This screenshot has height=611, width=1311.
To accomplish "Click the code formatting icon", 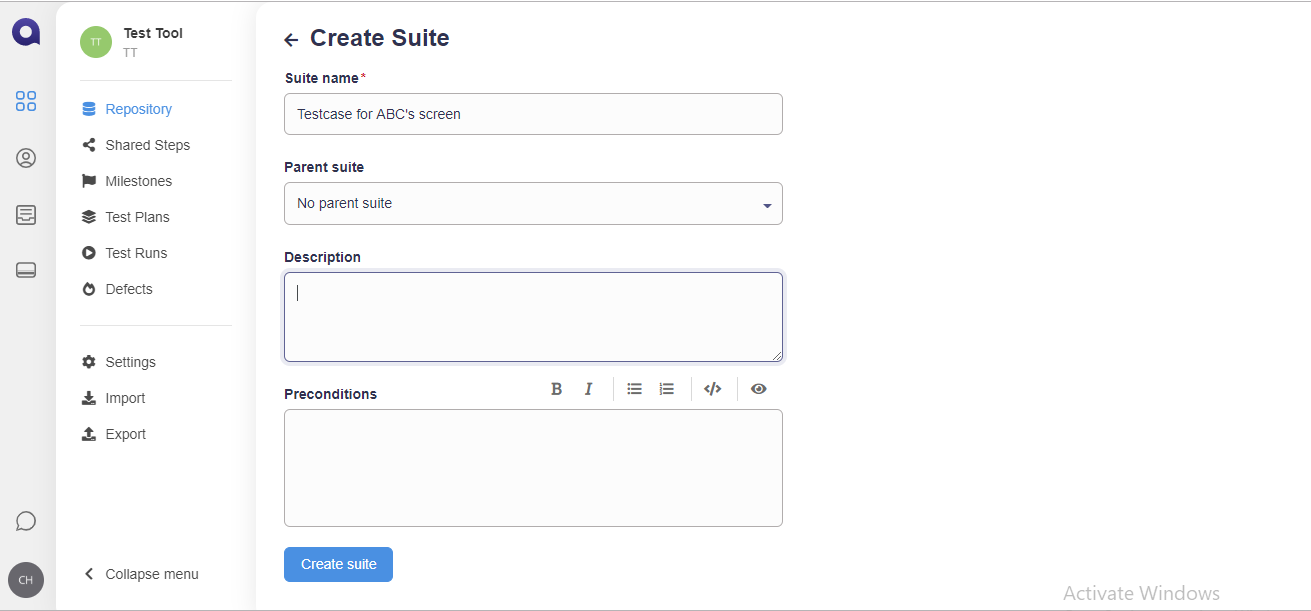I will [x=712, y=389].
